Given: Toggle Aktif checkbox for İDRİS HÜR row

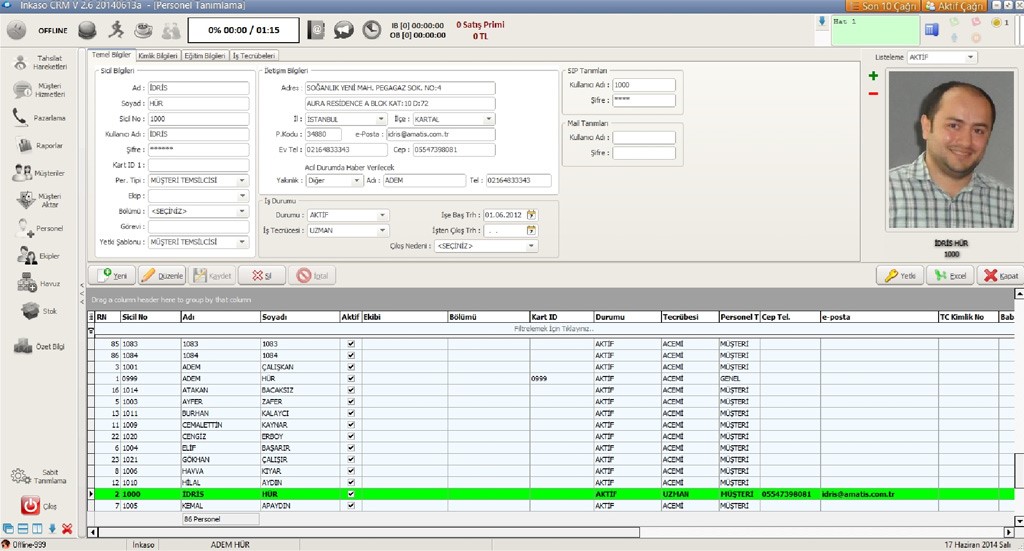Looking at the screenshot, I should coord(350,494).
